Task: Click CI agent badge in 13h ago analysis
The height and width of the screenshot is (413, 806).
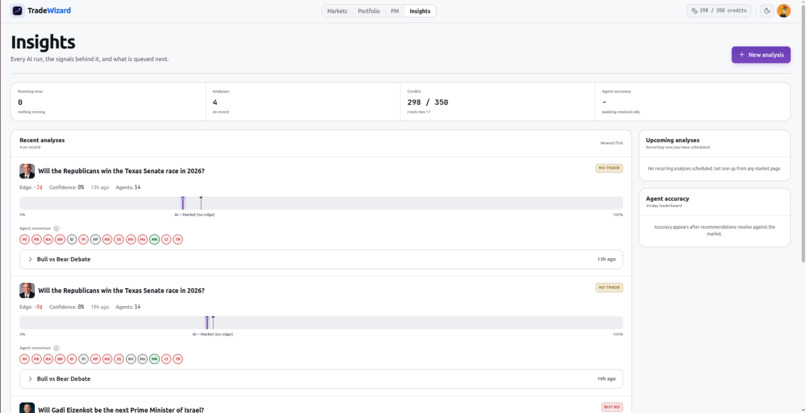Action: pos(166,239)
